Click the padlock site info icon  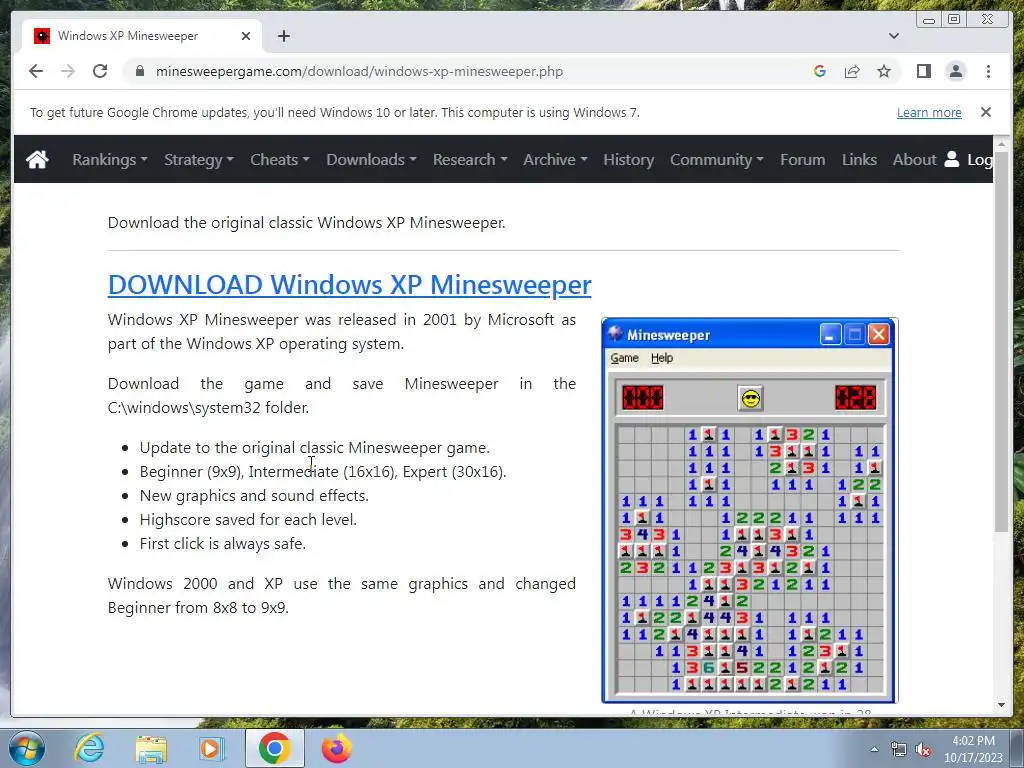click(x=140, y=71)
